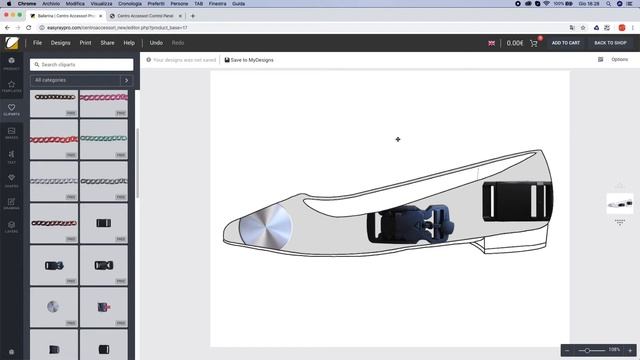Pick the pink chain clipart
Screen dimensions: 640x360
coord(104,104)
